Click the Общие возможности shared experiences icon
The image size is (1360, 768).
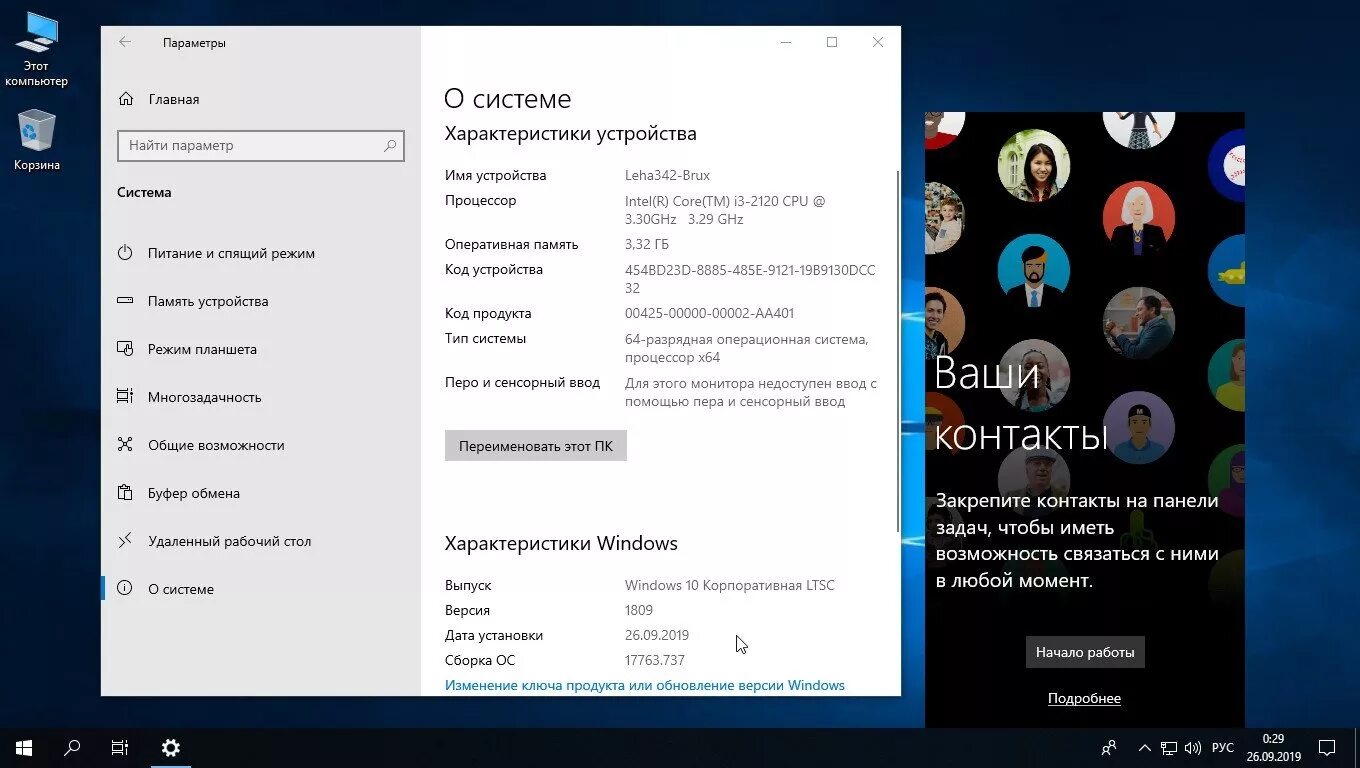[x=125, y=445]
